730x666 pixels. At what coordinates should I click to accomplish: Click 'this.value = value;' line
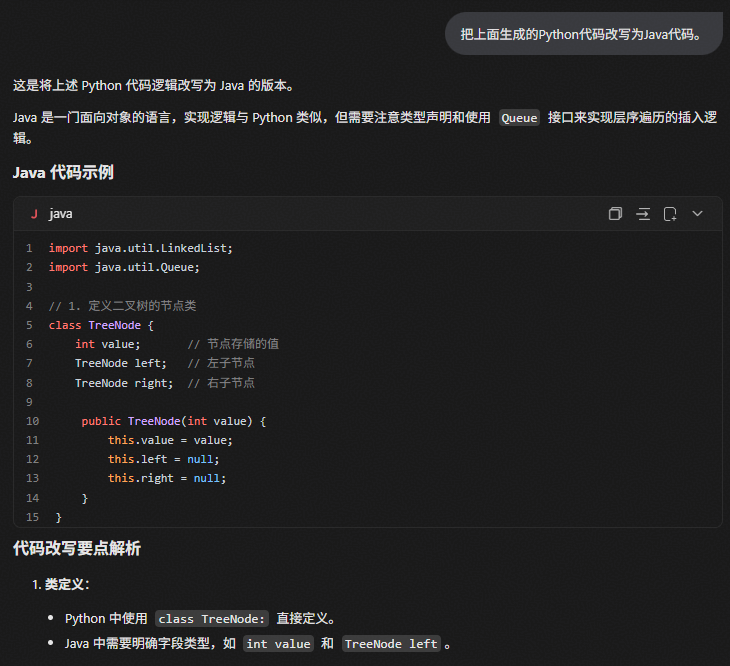pos(170,440)
